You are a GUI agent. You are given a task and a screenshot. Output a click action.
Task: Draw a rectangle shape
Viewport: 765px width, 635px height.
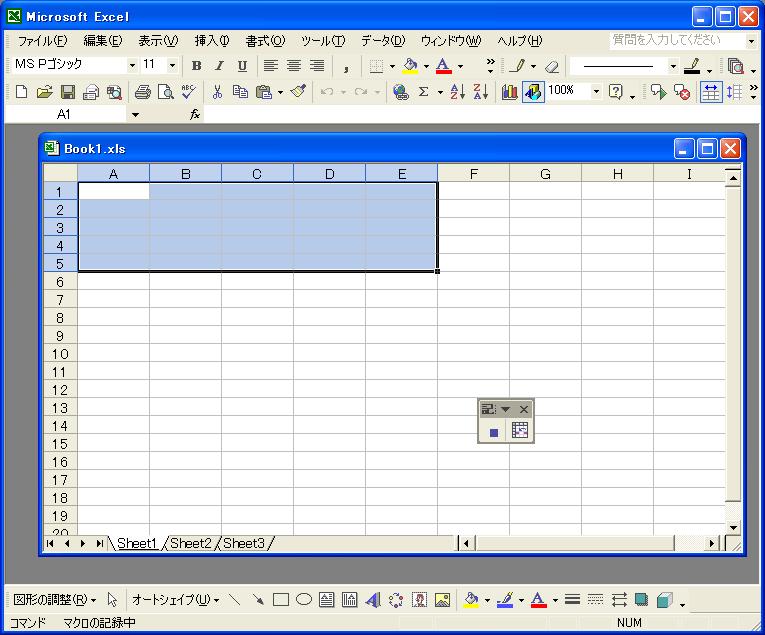coord(281,599)
